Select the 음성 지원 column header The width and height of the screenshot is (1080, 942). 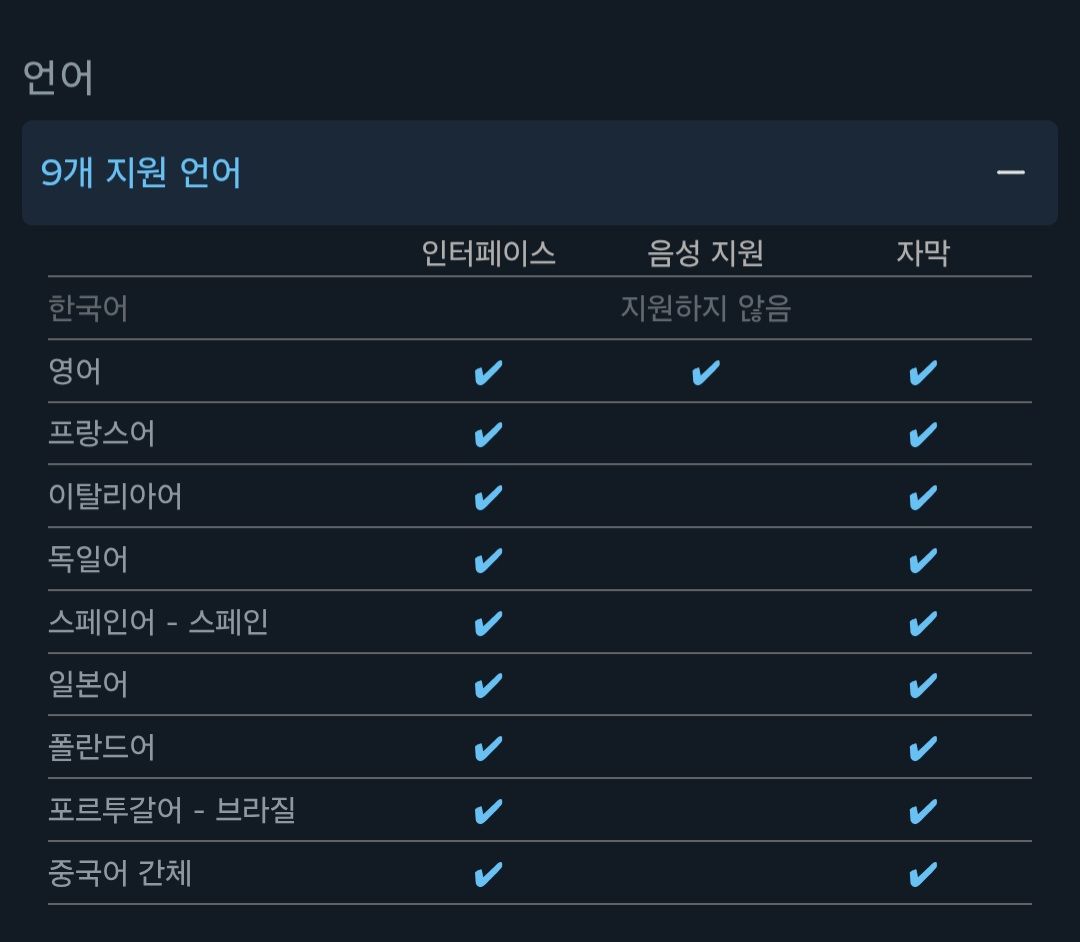(x=705, y=253)
